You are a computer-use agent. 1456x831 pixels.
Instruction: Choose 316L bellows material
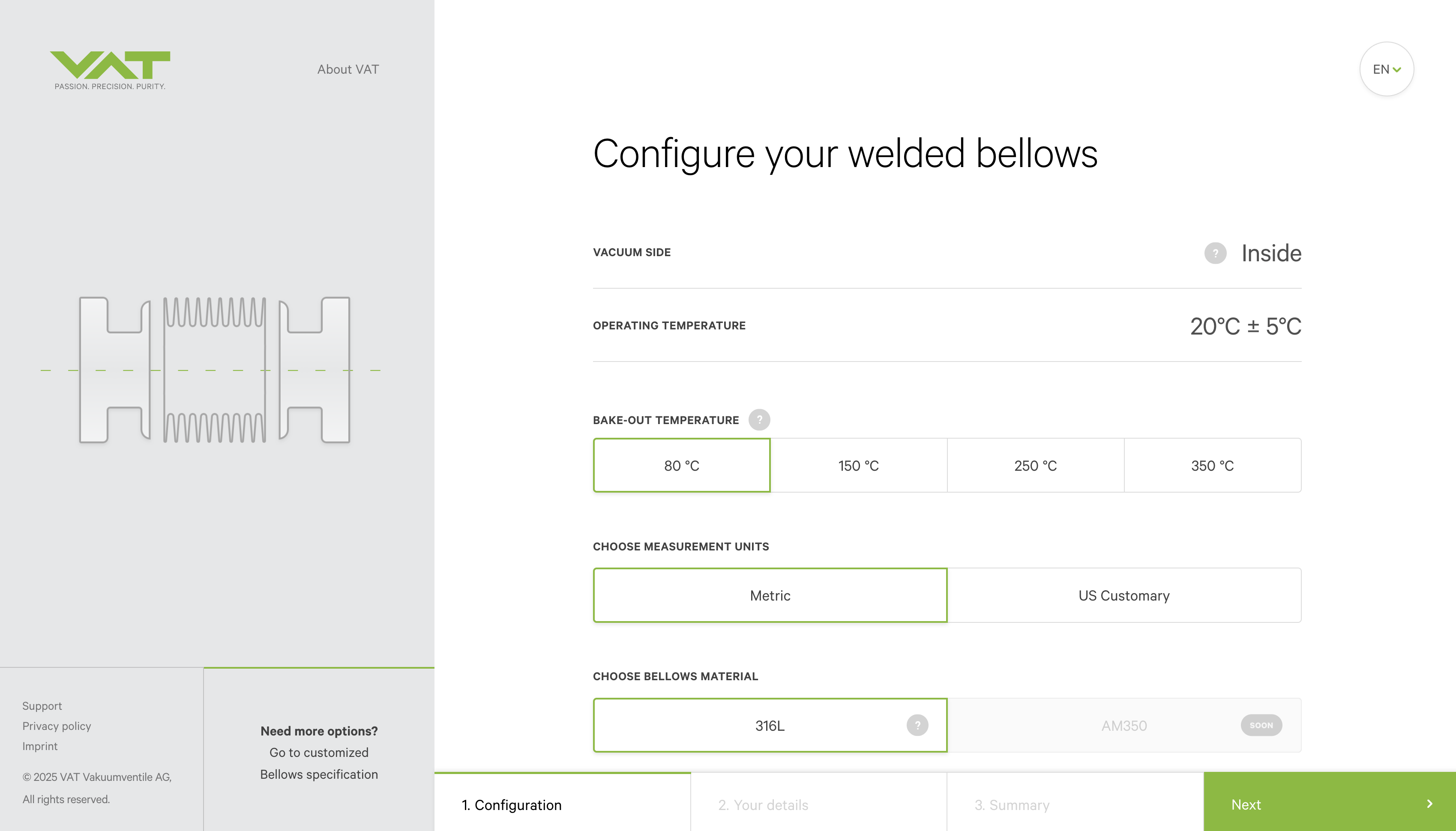(770, 726)
